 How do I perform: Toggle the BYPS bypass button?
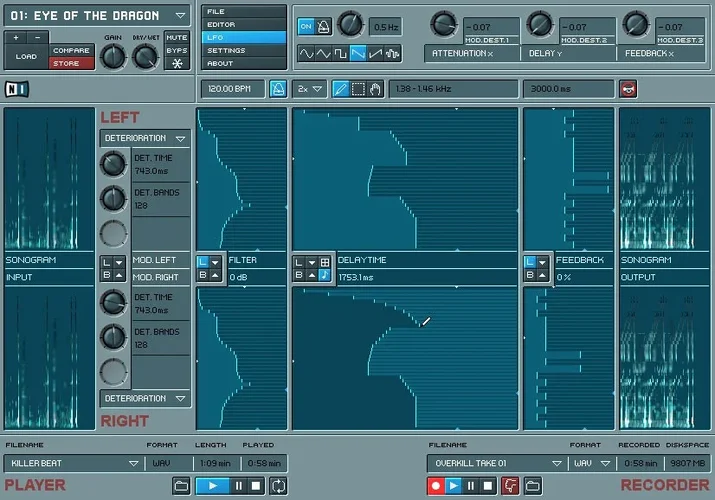(177, 50)
